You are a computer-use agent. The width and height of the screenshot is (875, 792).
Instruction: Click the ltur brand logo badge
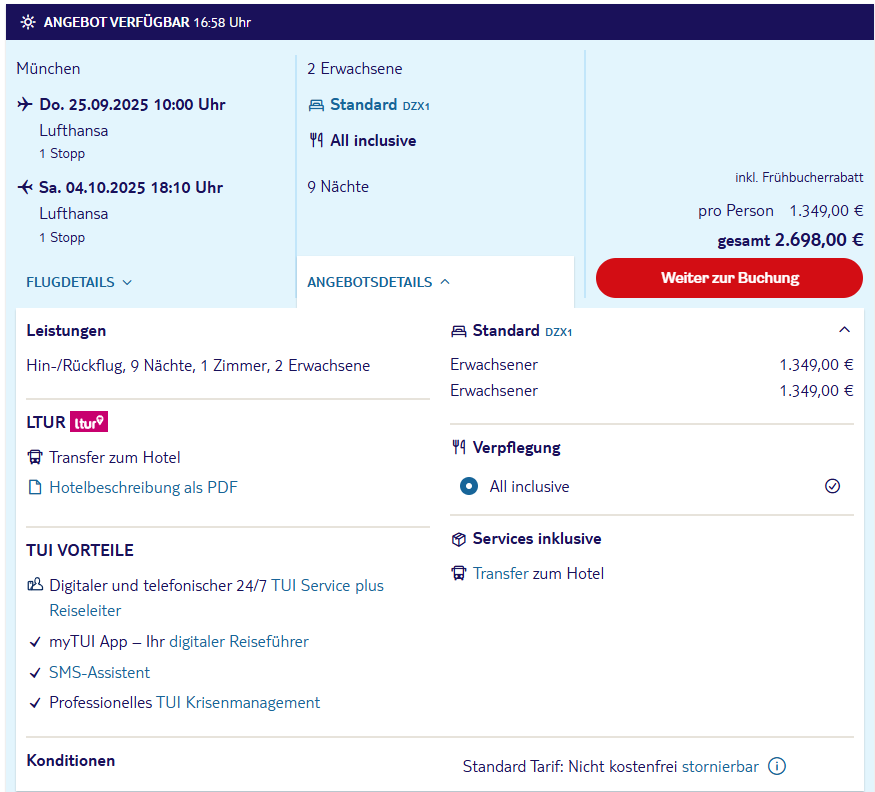(89, 422)
